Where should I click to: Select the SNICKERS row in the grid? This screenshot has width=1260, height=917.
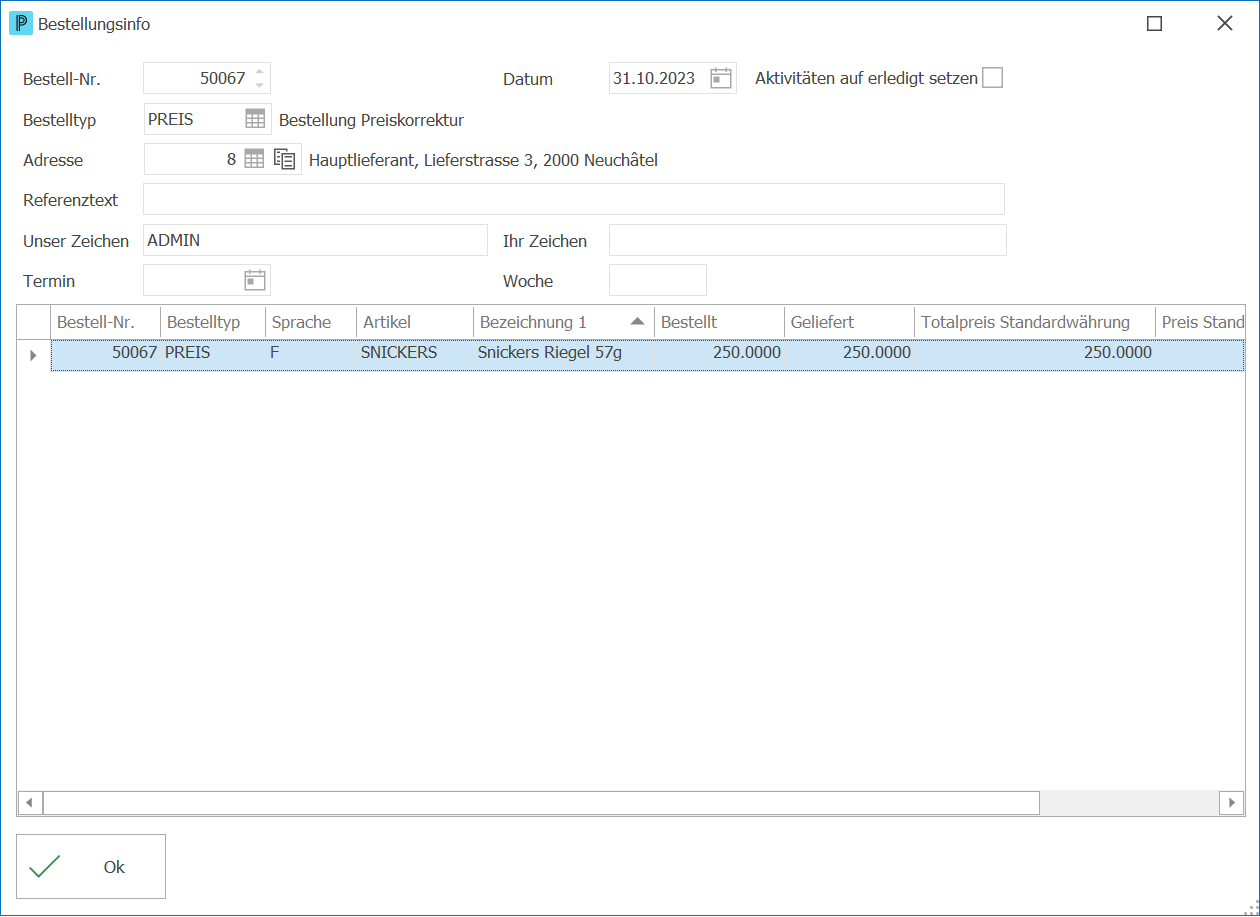click(648, 355)
